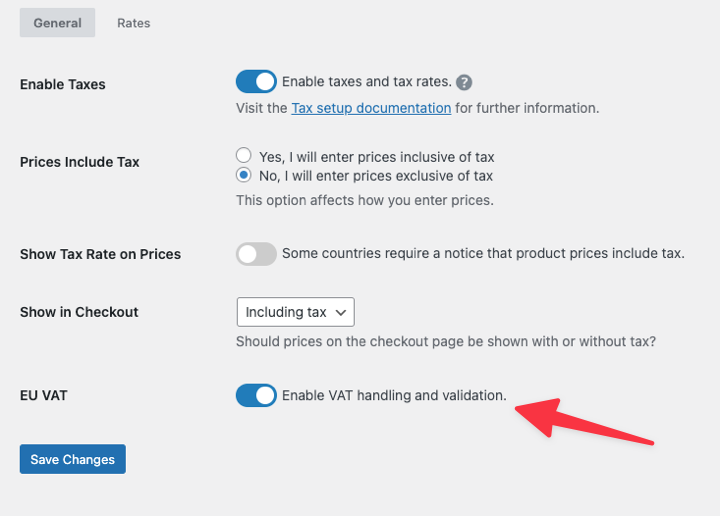Screen dimensions: 720x516
Task: Click the "Some countries require a notice" label
Action: coord(483,254)
